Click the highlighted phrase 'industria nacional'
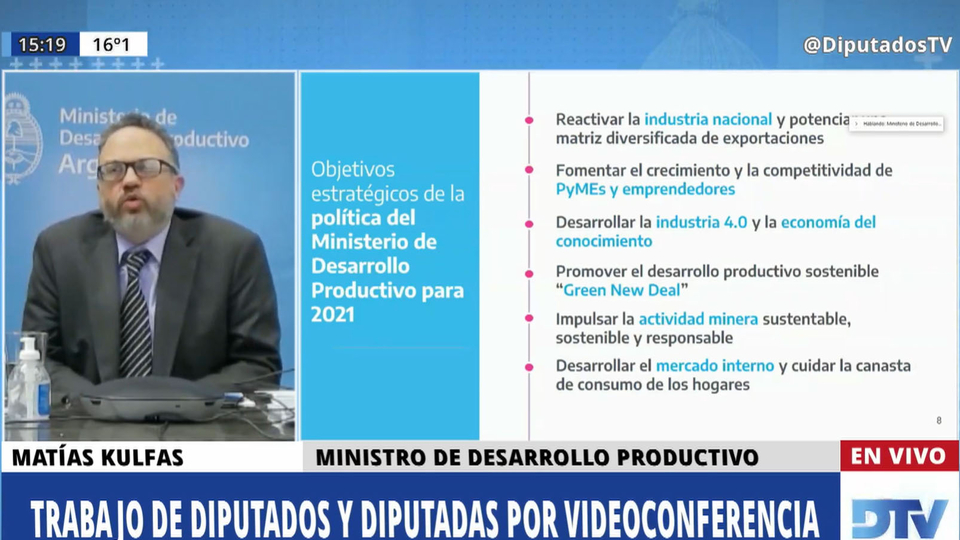 (x=708, y=119)
